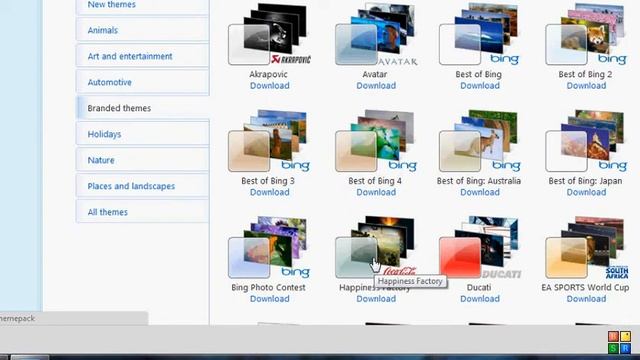Open the Akrapovic theme thumbnail
The height and width of the screenshot is (360, 640).
(269, 34)
